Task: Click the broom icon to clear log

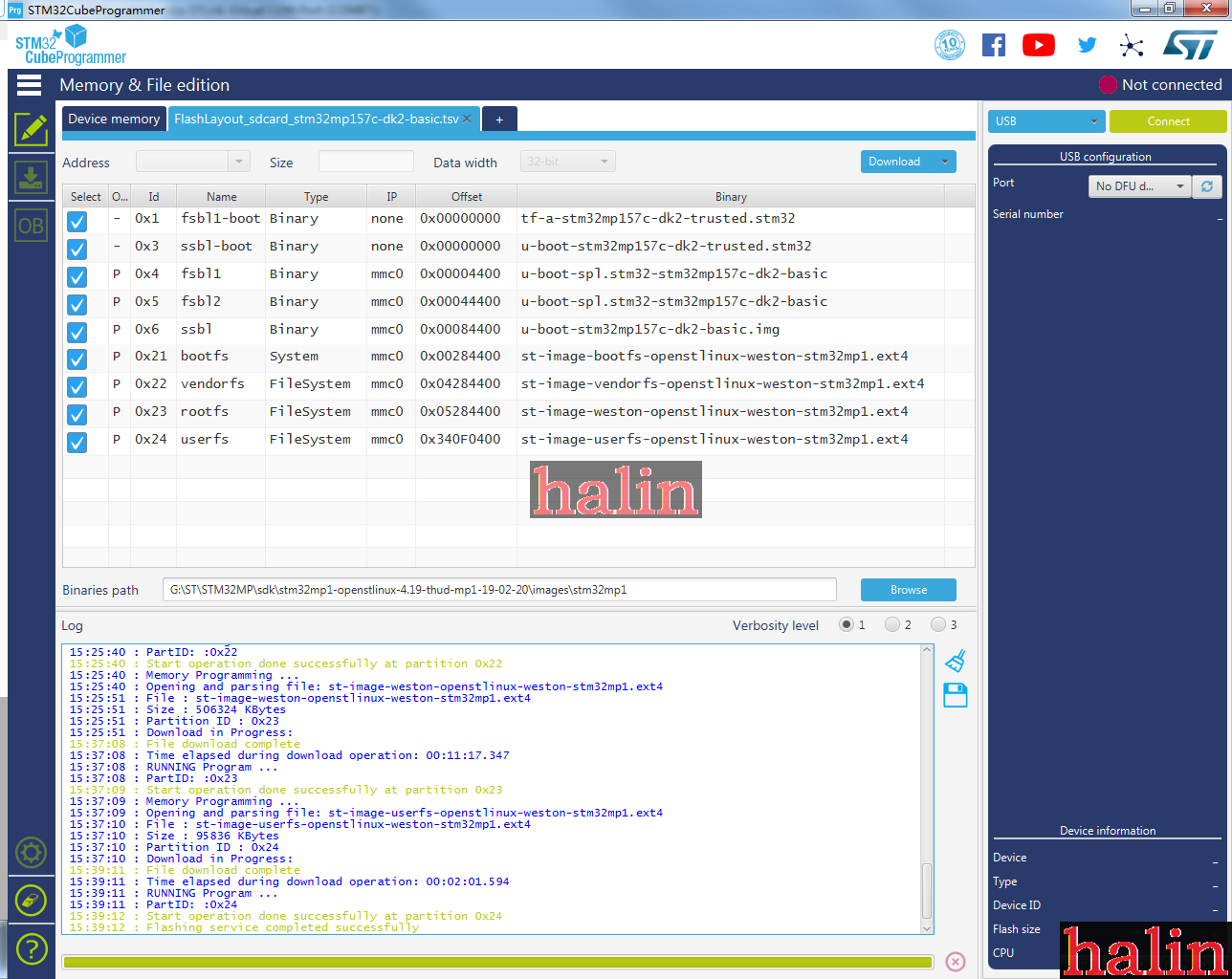Action: coord(955,662)
